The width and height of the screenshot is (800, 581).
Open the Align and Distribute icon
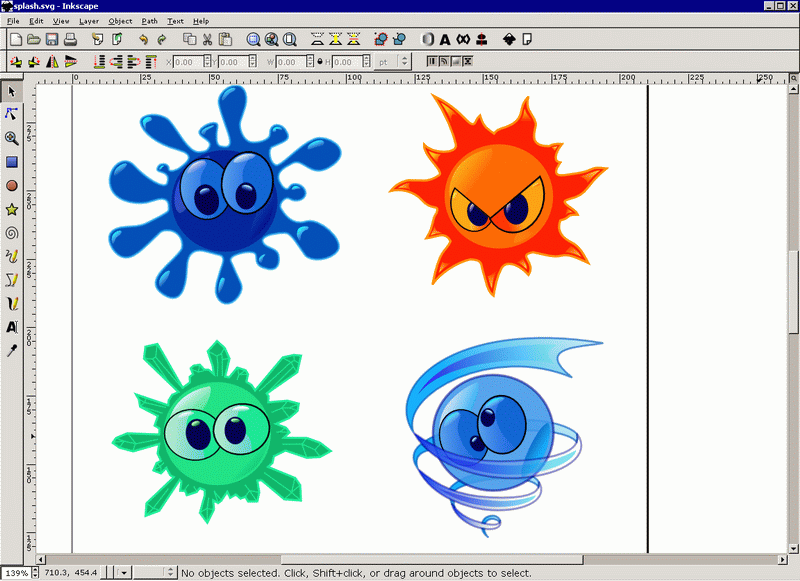pyautogui.click(x=481, y=39)
